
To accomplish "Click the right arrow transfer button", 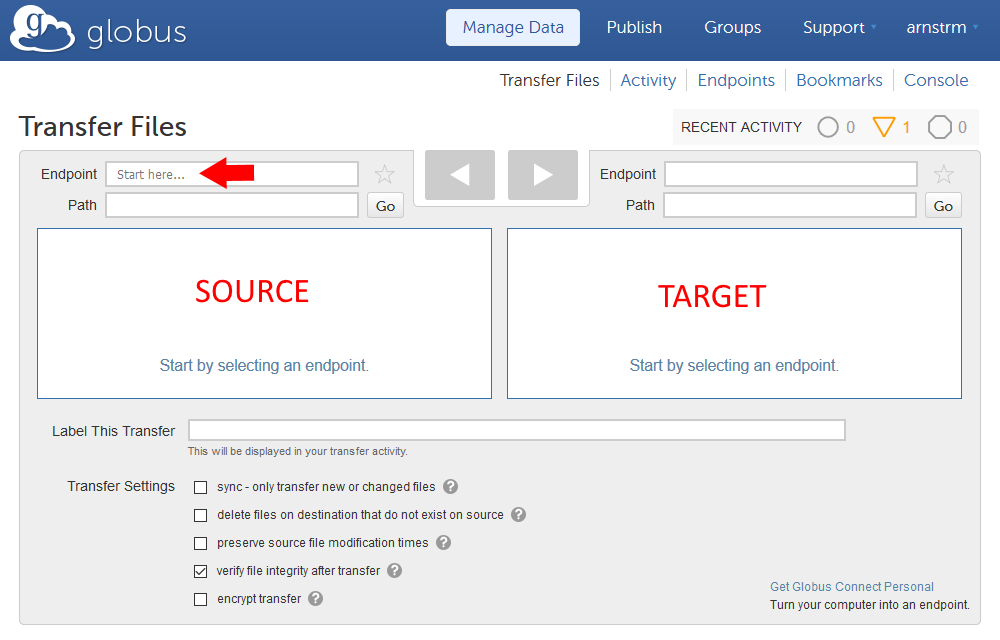I will tap(543, 175).
